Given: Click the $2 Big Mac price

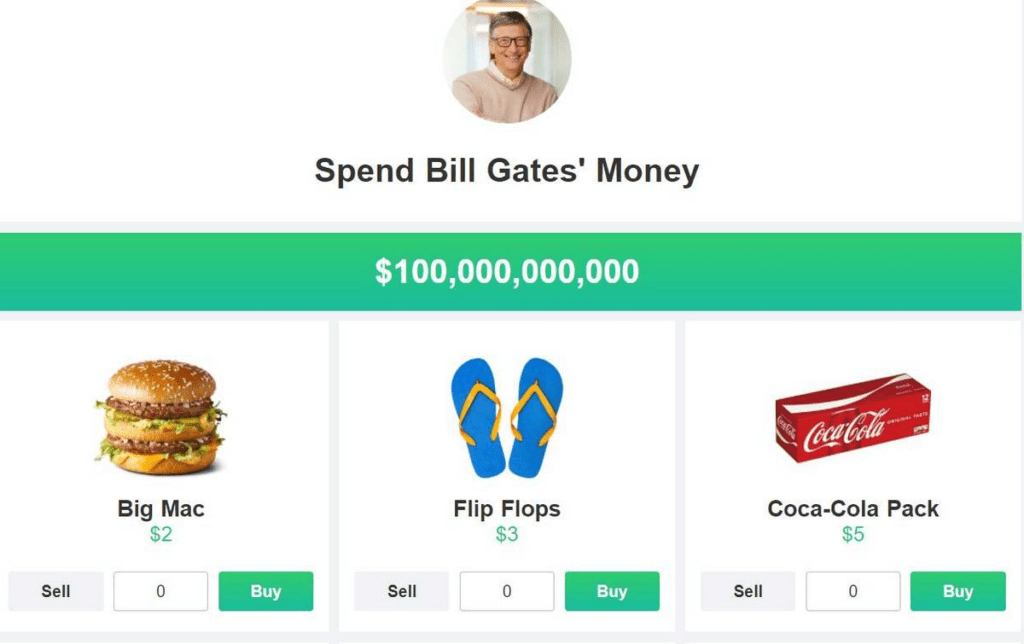Looking at the screenshot, I should tap(161, 534).
